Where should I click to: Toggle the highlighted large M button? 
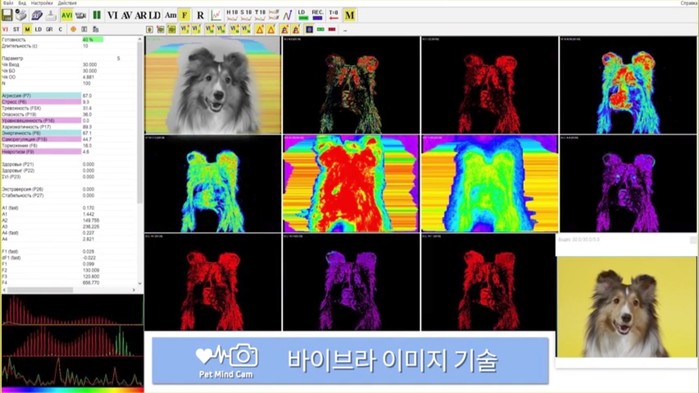coord(350,15)
